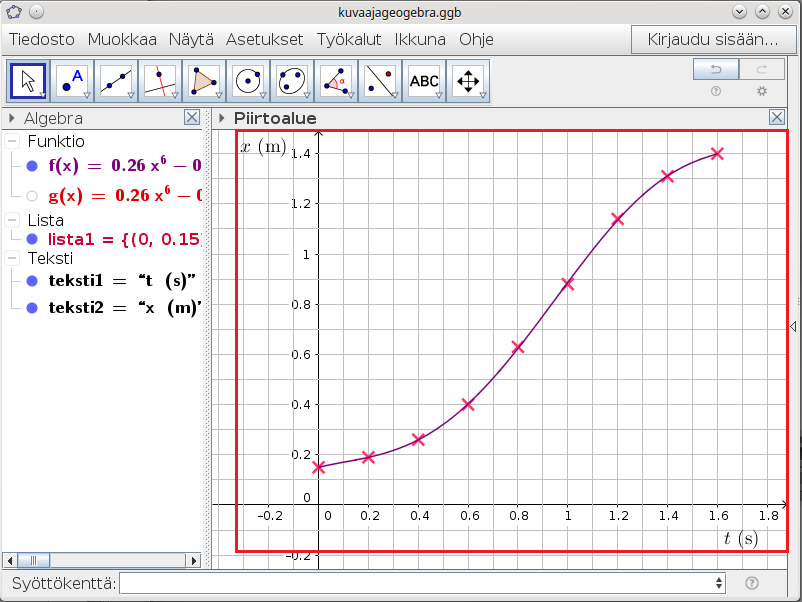Select the Ellipse conic tool
Screen dimensions: 802x602
tap(293, 81)
